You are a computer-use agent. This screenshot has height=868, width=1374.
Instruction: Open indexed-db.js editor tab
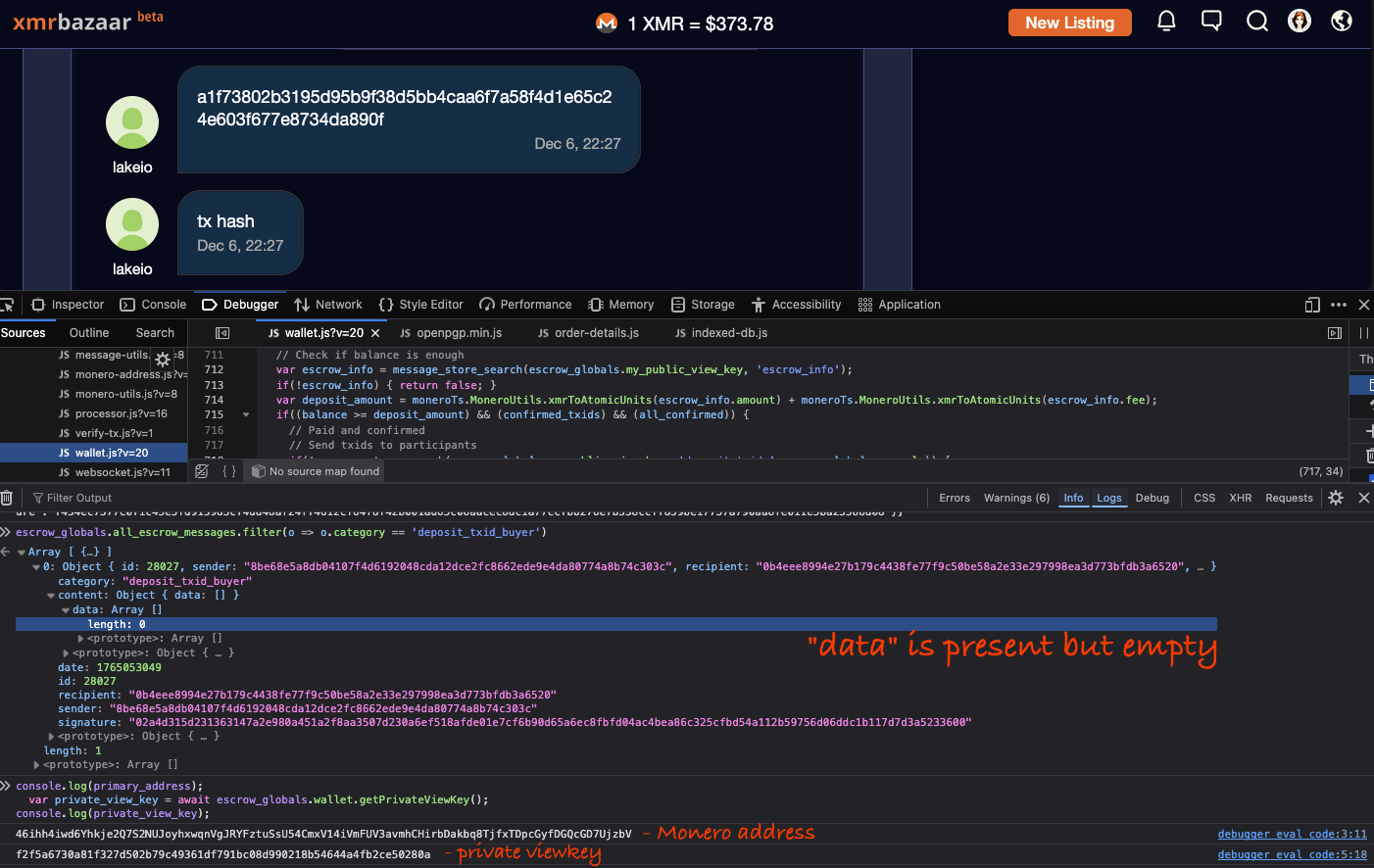pyautogui.click(x=721, y=333)
